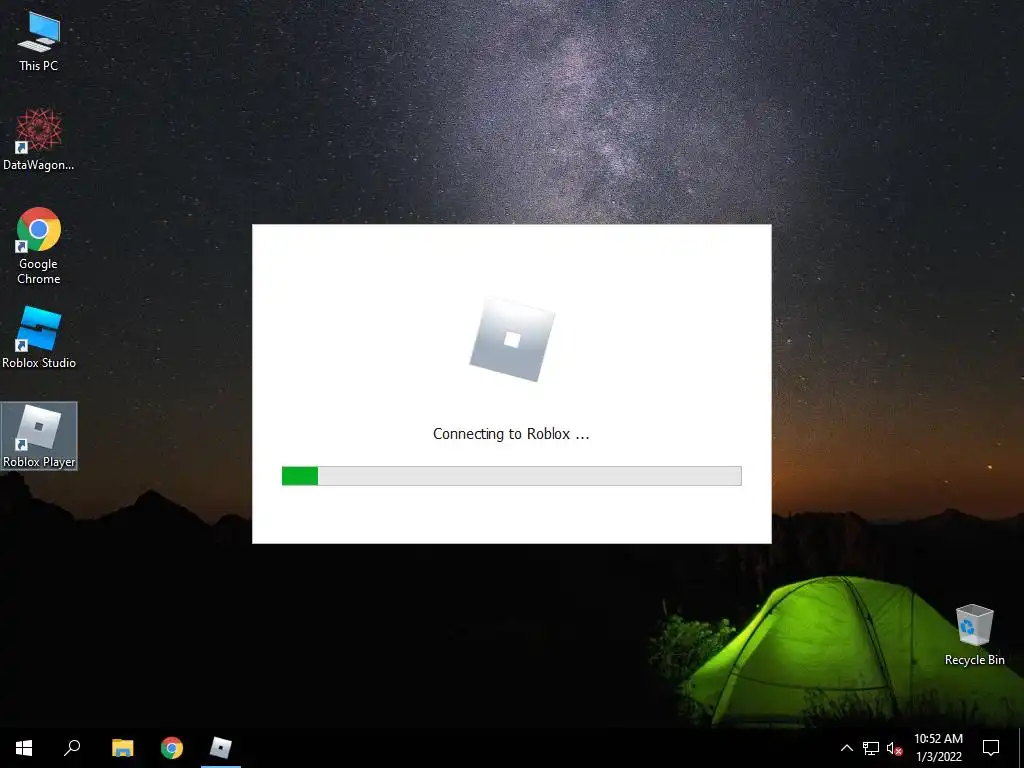Open the muted volume tray icon
Screen dimensions: 1024x768
(x=894, y=748)
